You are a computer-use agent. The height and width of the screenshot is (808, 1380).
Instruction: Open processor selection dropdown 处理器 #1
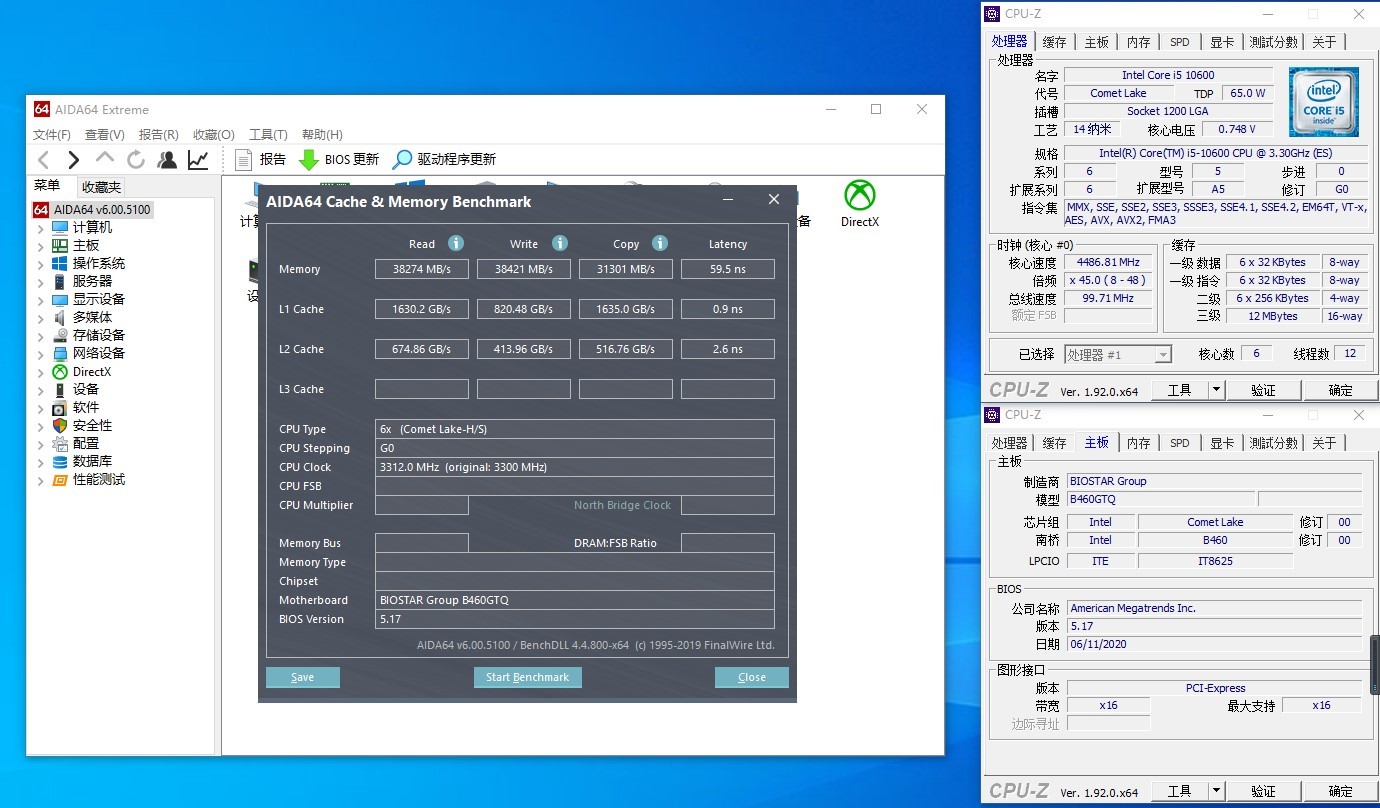tap(1118, 354)
